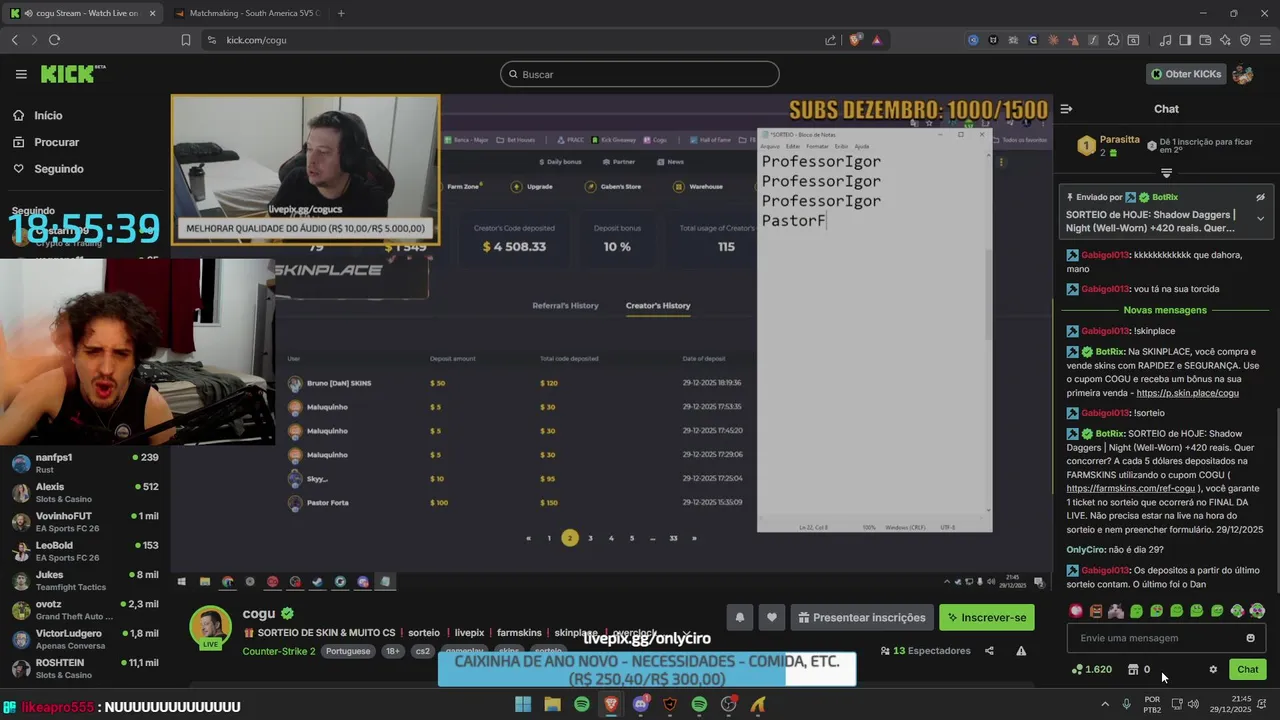
Task: Focus the Buscar search field
Action: [x=640, y=74]
